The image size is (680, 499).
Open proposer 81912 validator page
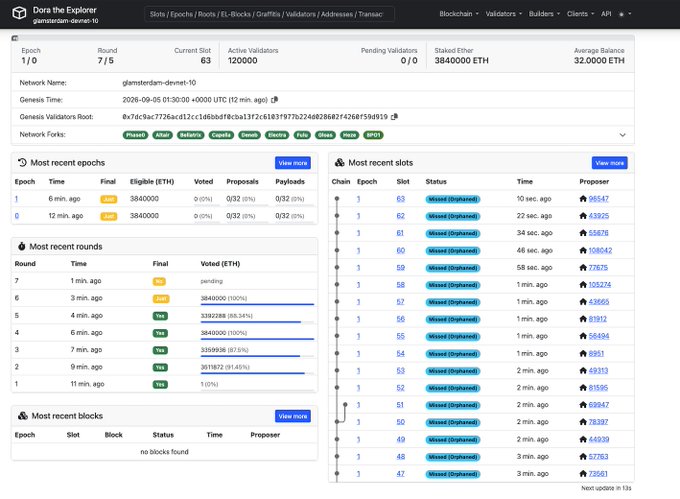(598, 319)
